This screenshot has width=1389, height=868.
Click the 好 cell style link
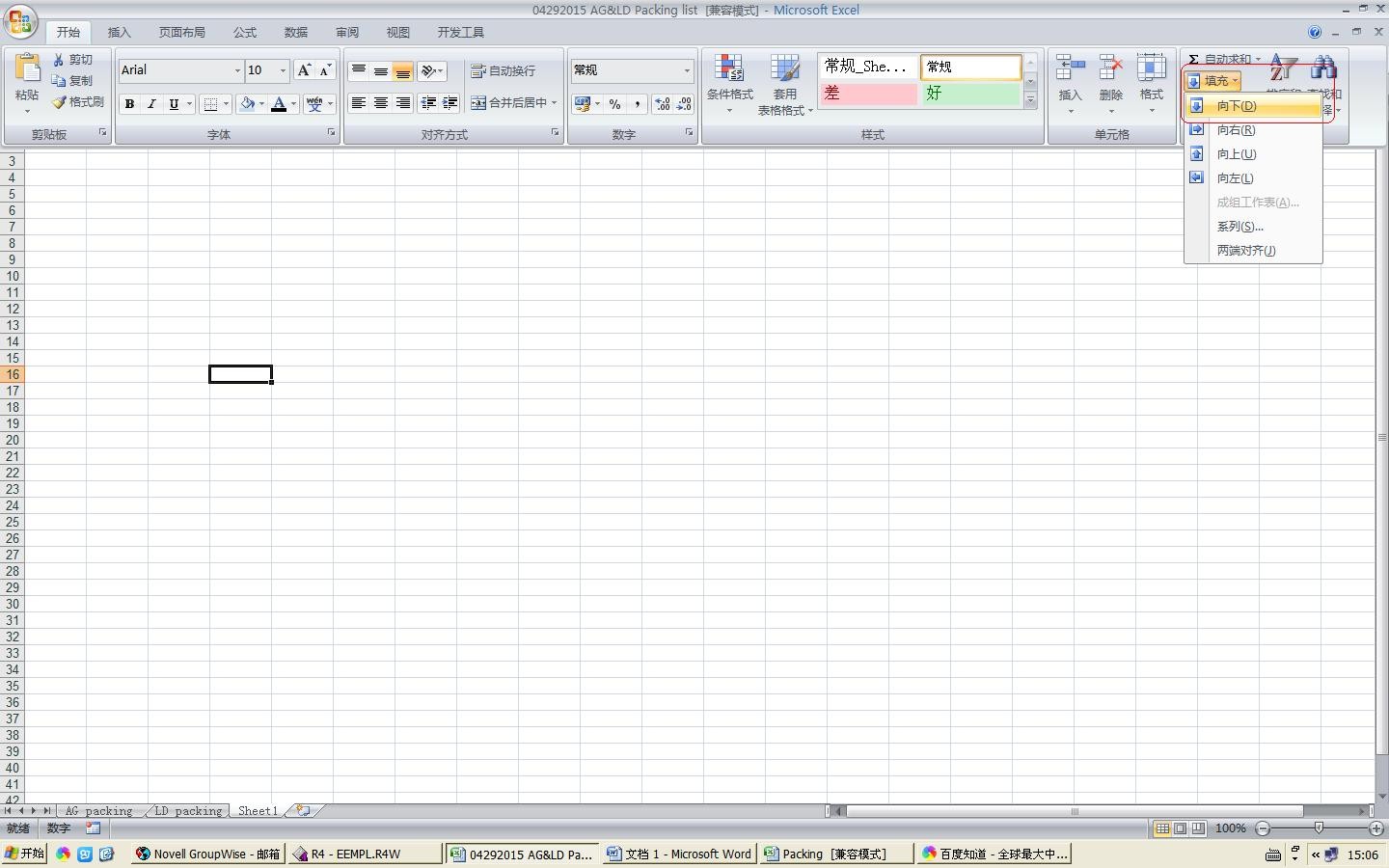[x=968, y=94]
